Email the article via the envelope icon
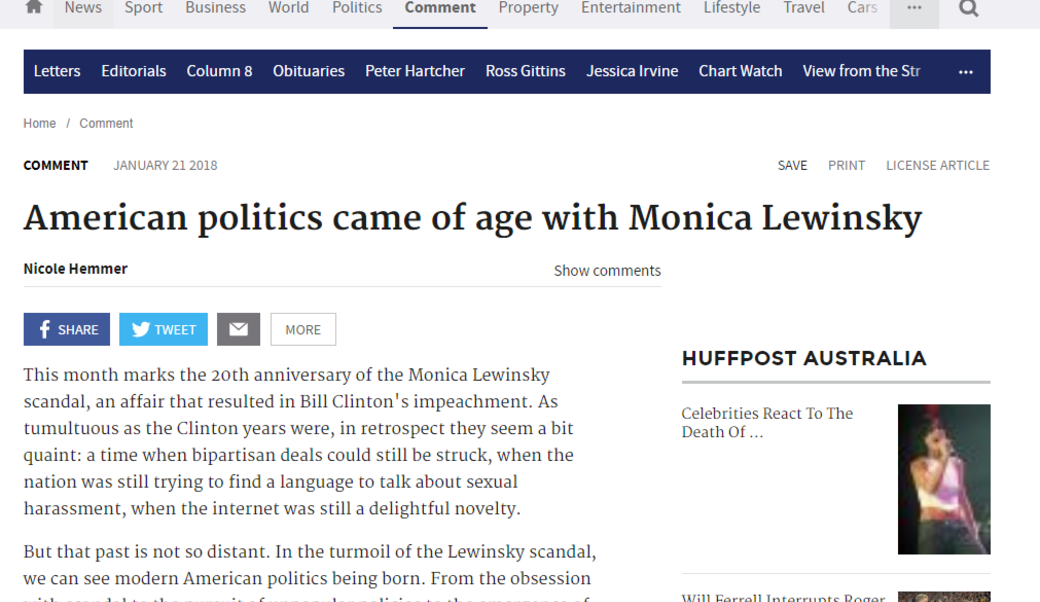The height and width of the screenshot is (602, 1040). pos(238,329)
